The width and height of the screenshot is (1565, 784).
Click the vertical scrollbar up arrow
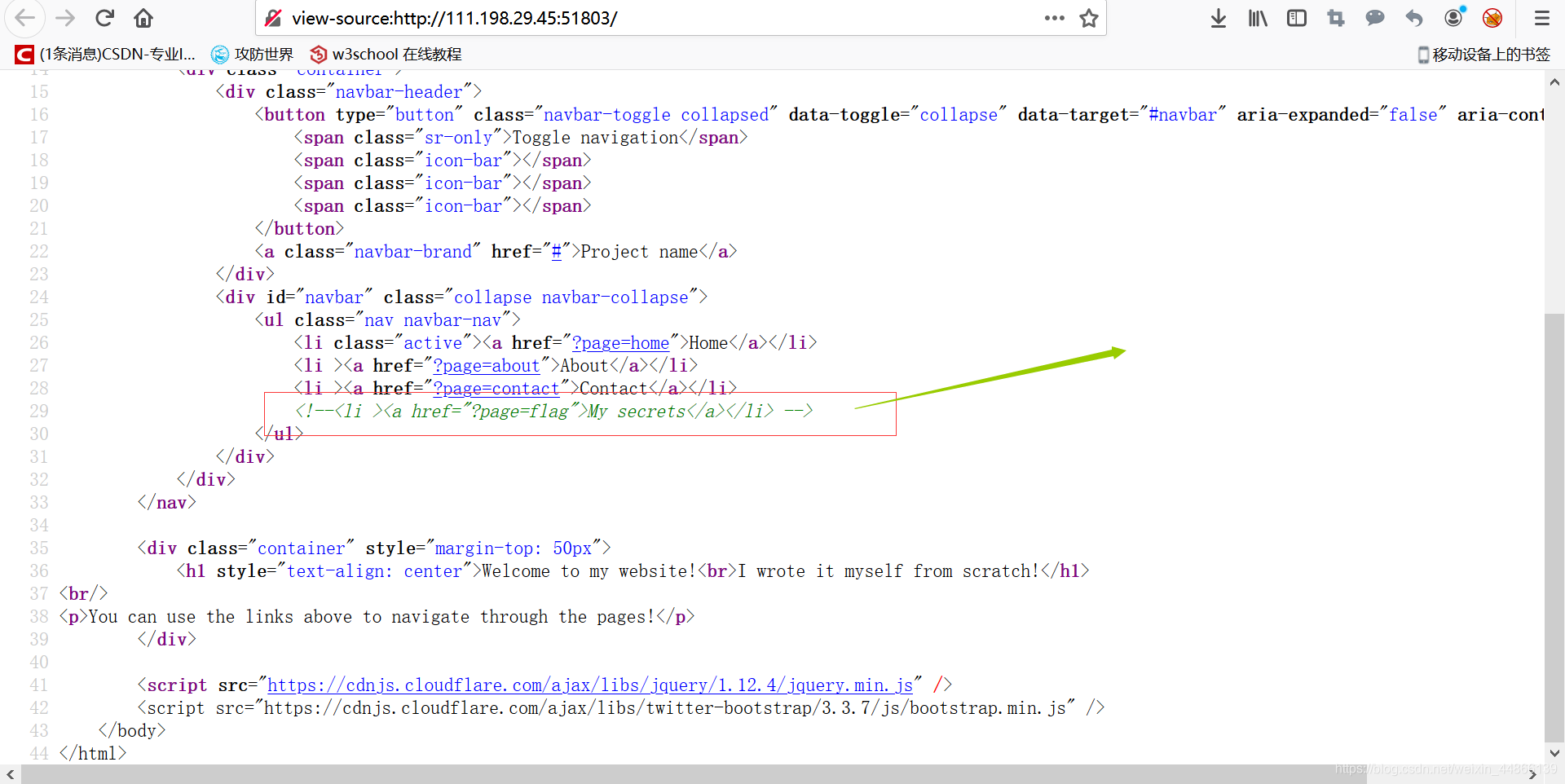point(1554,82)
